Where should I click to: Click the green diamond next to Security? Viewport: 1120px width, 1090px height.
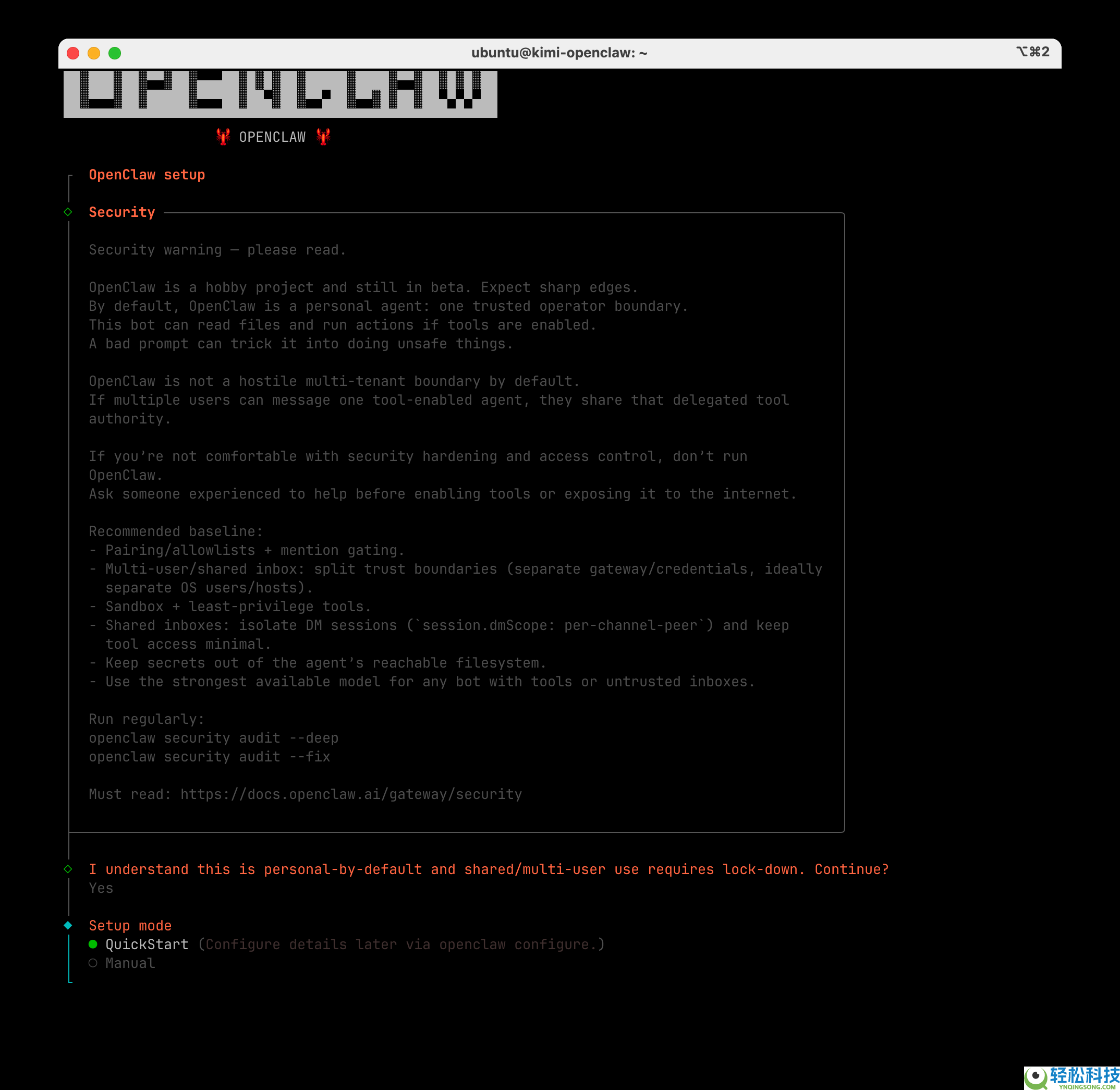click(68, 212)
